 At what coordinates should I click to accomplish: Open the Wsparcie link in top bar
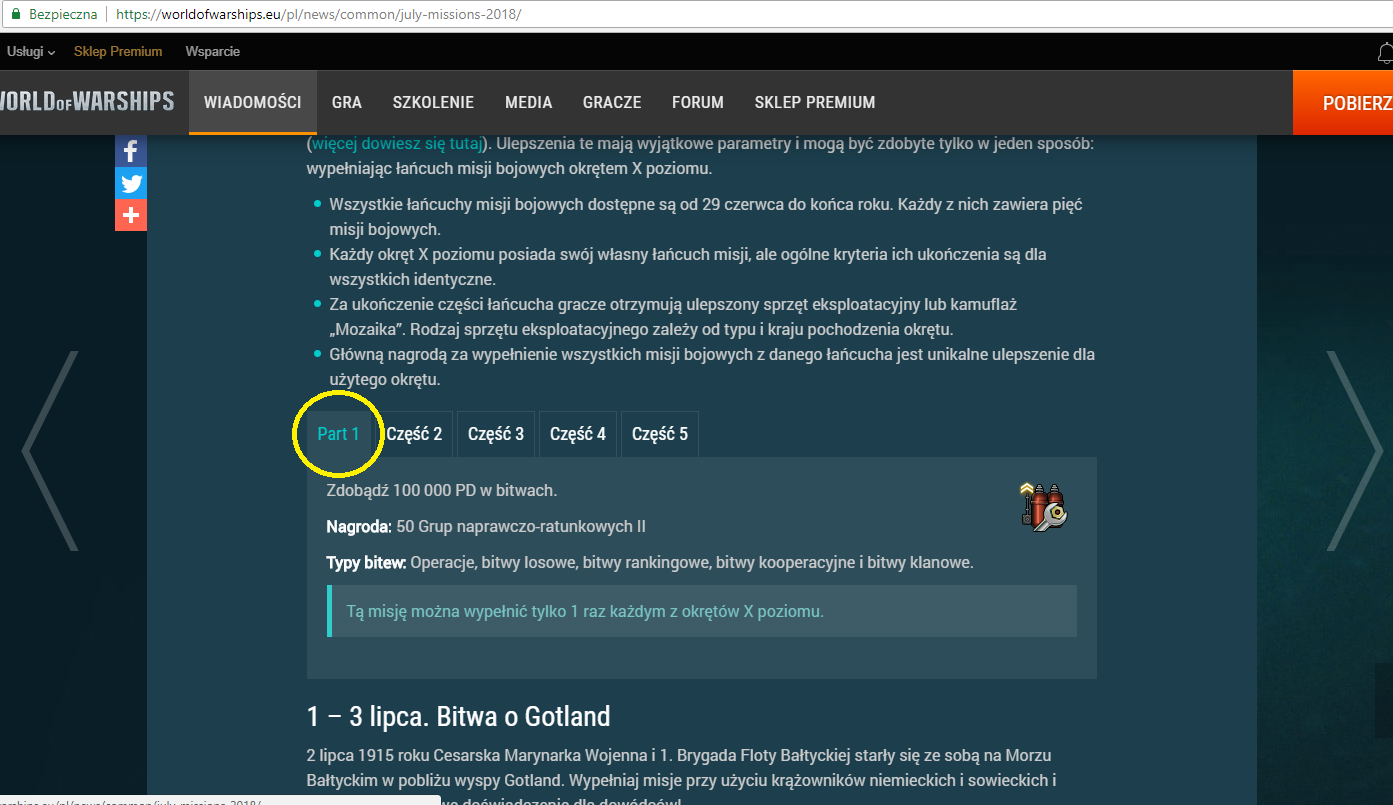coord(212,51)
